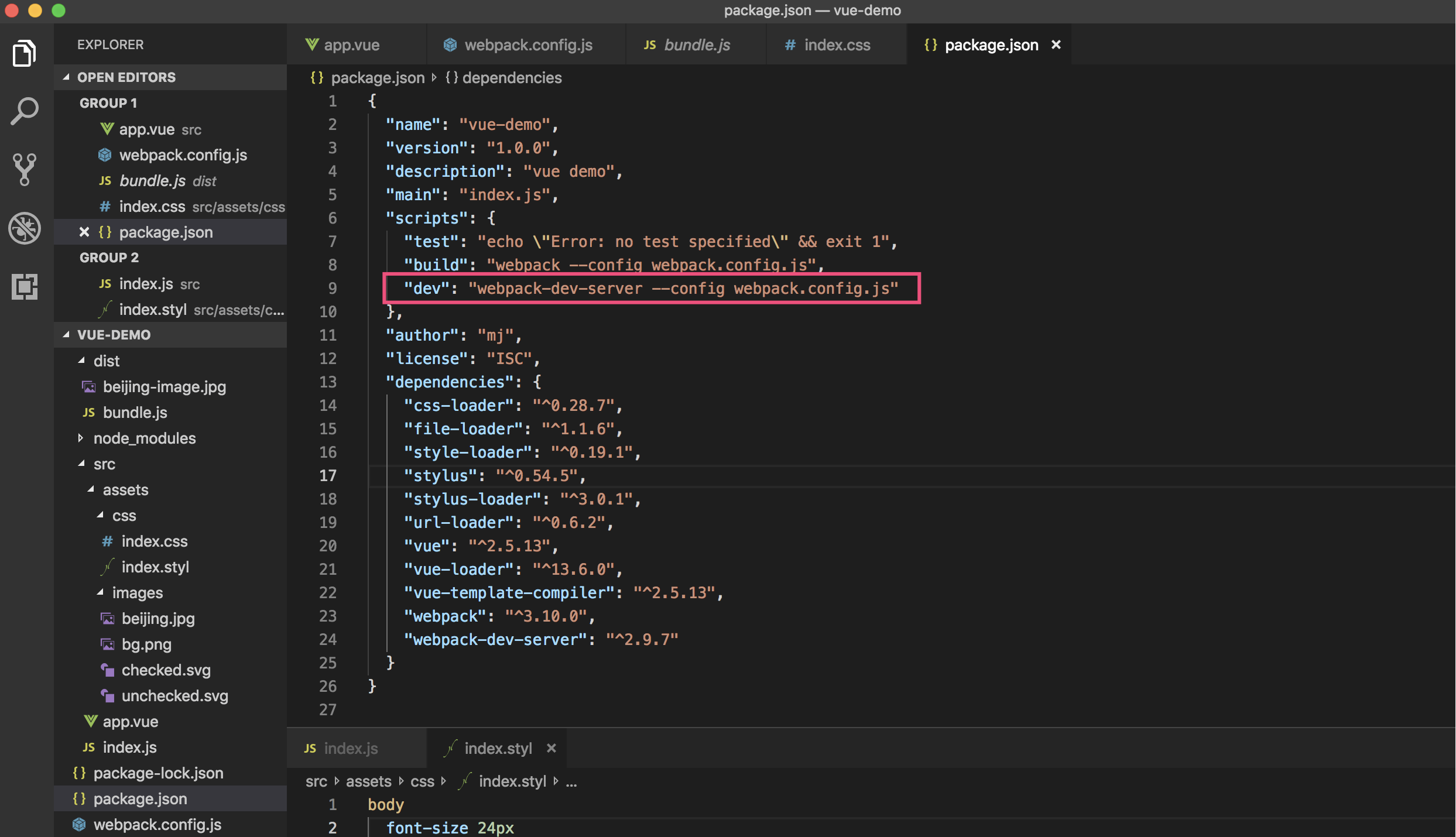Viewport: 1456px width, 837px height.
Task: Collapse the images folder
Action: 170,592
